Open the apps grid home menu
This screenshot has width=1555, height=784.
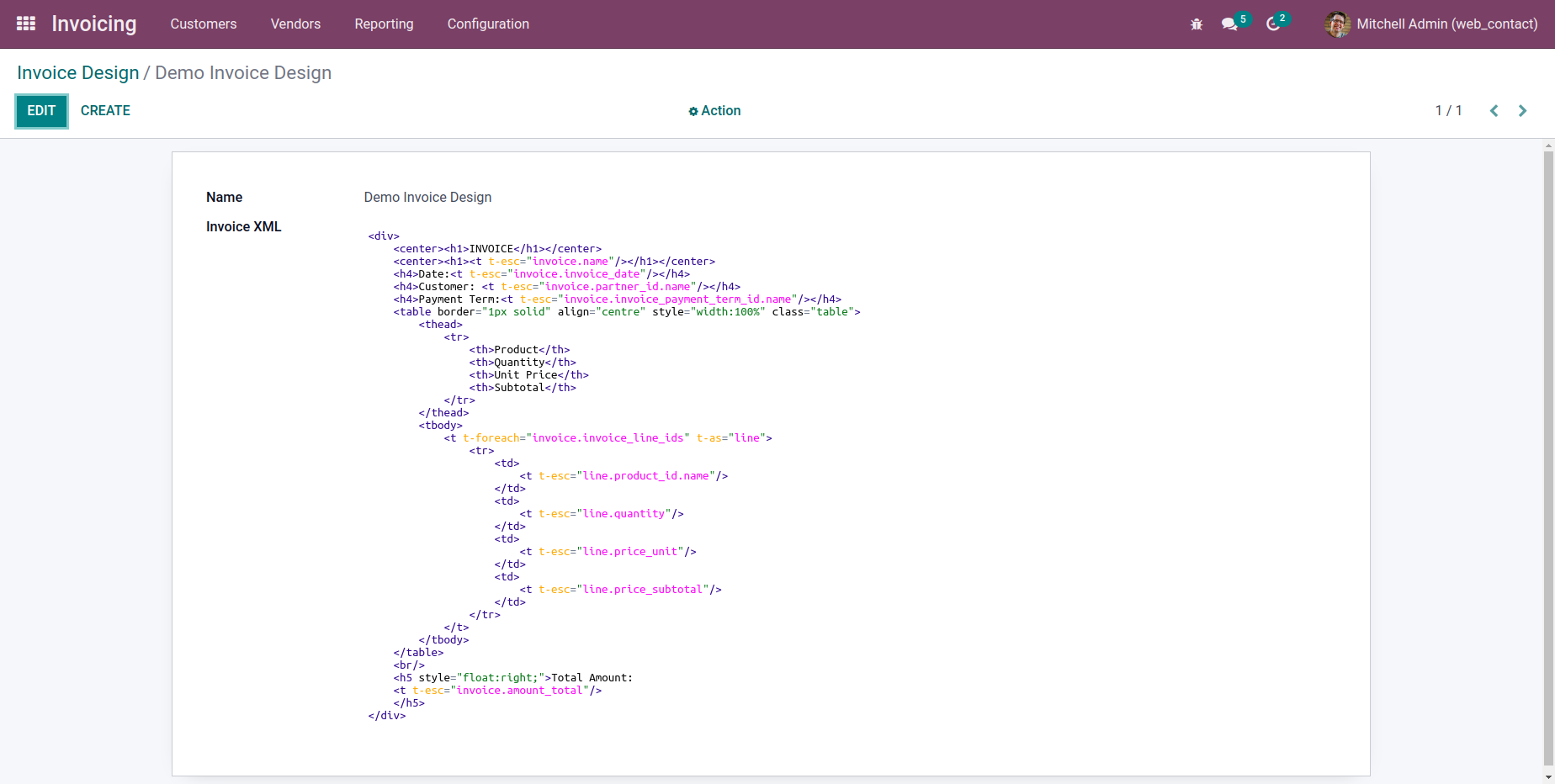[x=26, y=24]
